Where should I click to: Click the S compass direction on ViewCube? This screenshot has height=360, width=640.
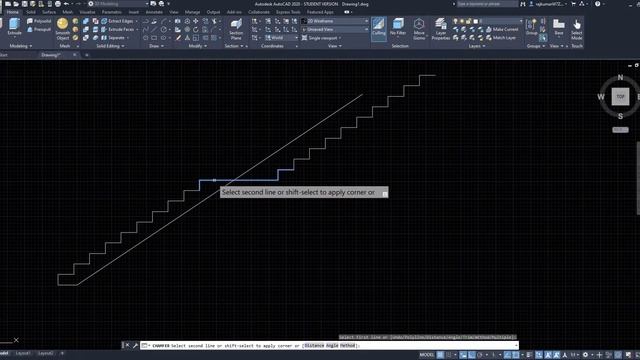(620, 116)
